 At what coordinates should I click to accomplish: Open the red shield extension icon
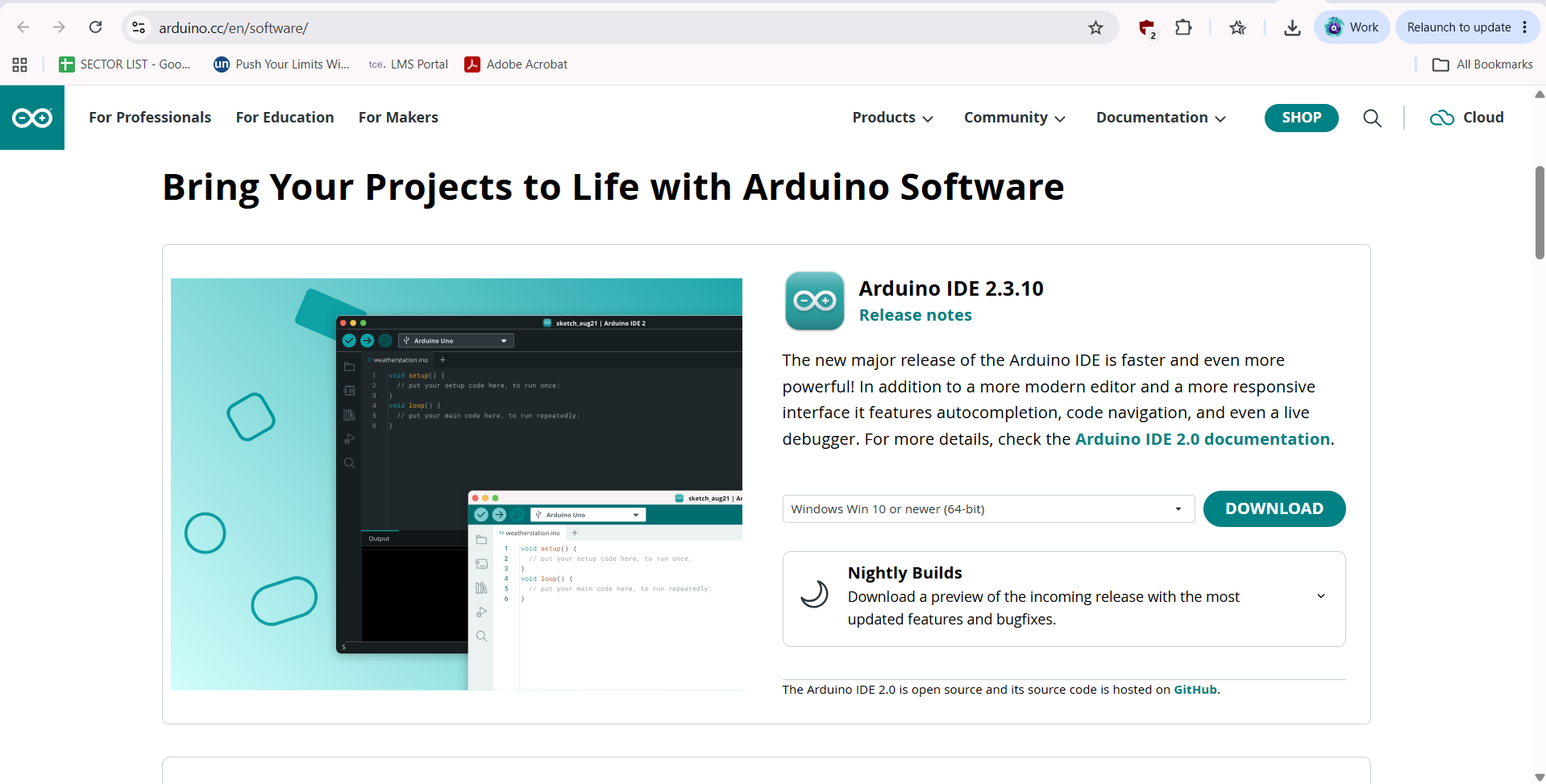(1147, 28)
